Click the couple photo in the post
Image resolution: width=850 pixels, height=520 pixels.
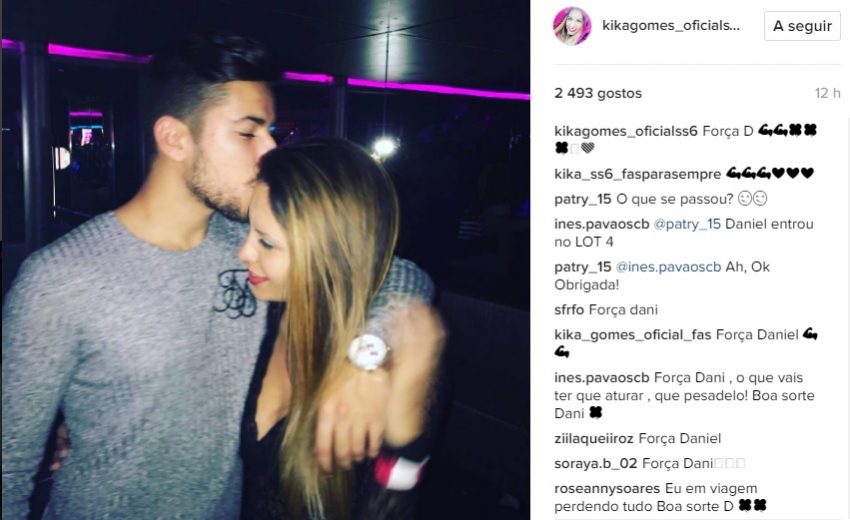click(x=266, y=260)
